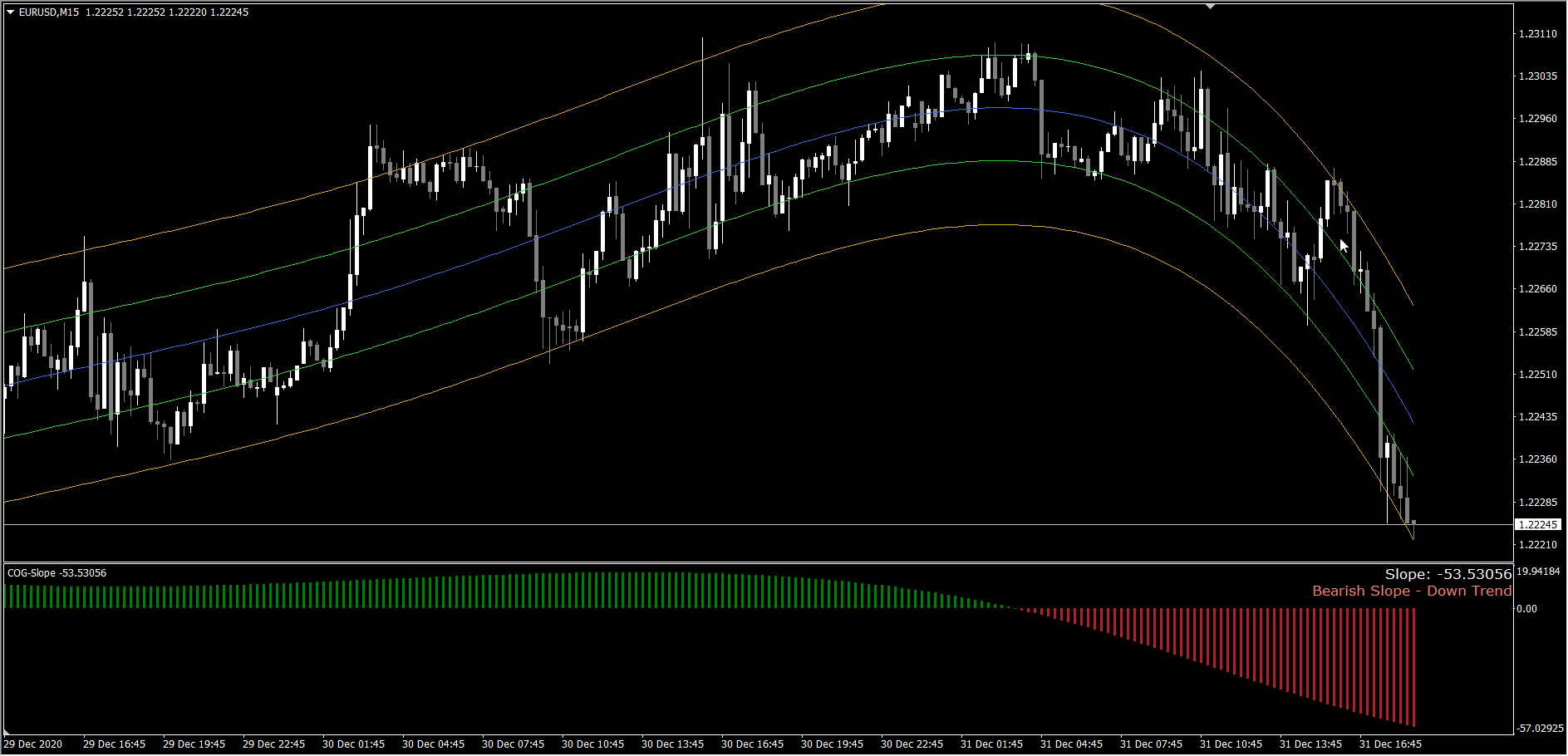
Task: Click the 31 Dec 16:45 time label
Action: tap(1391, 744)
